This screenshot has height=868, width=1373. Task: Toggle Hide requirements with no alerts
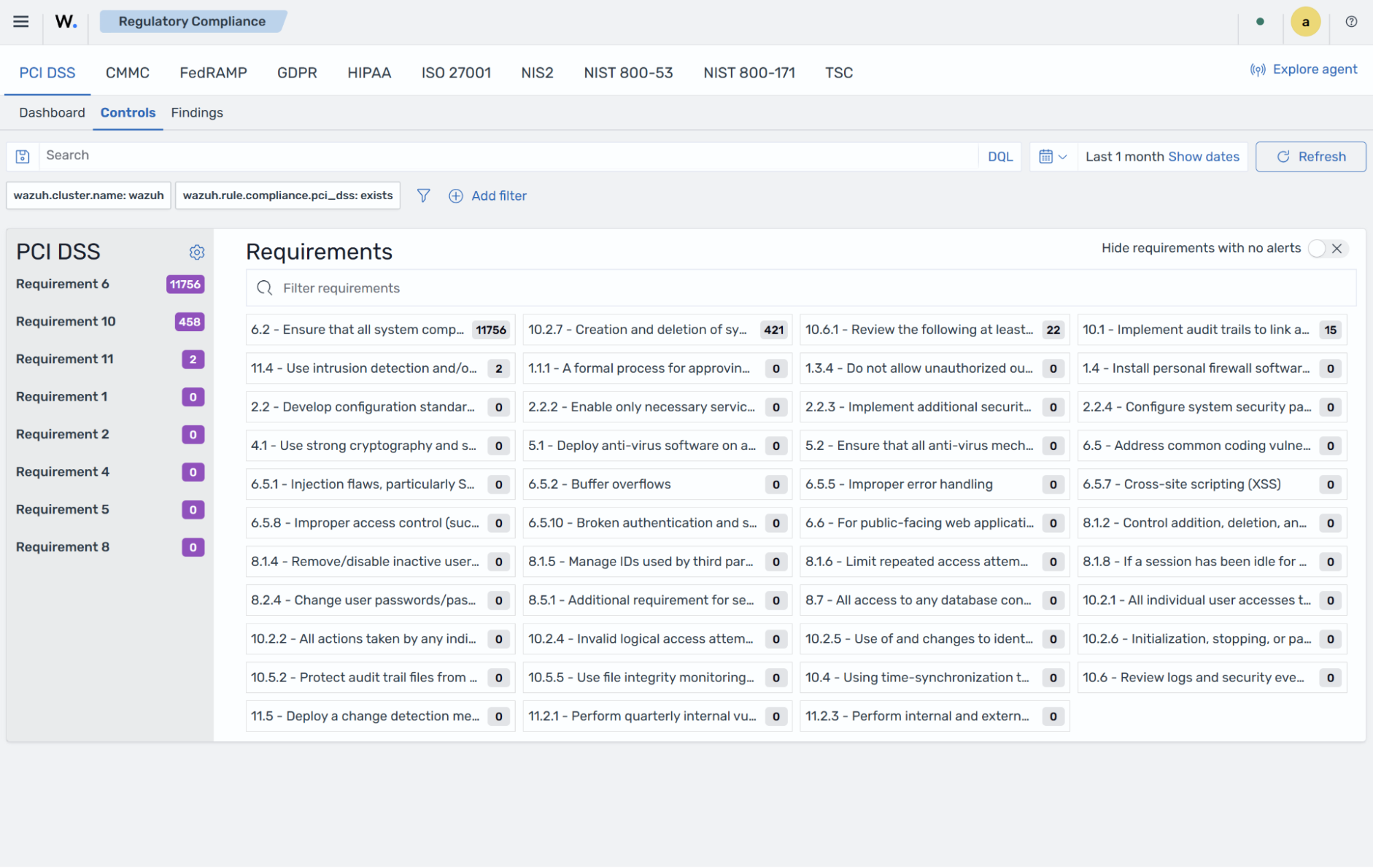(x=1328, y=249)
